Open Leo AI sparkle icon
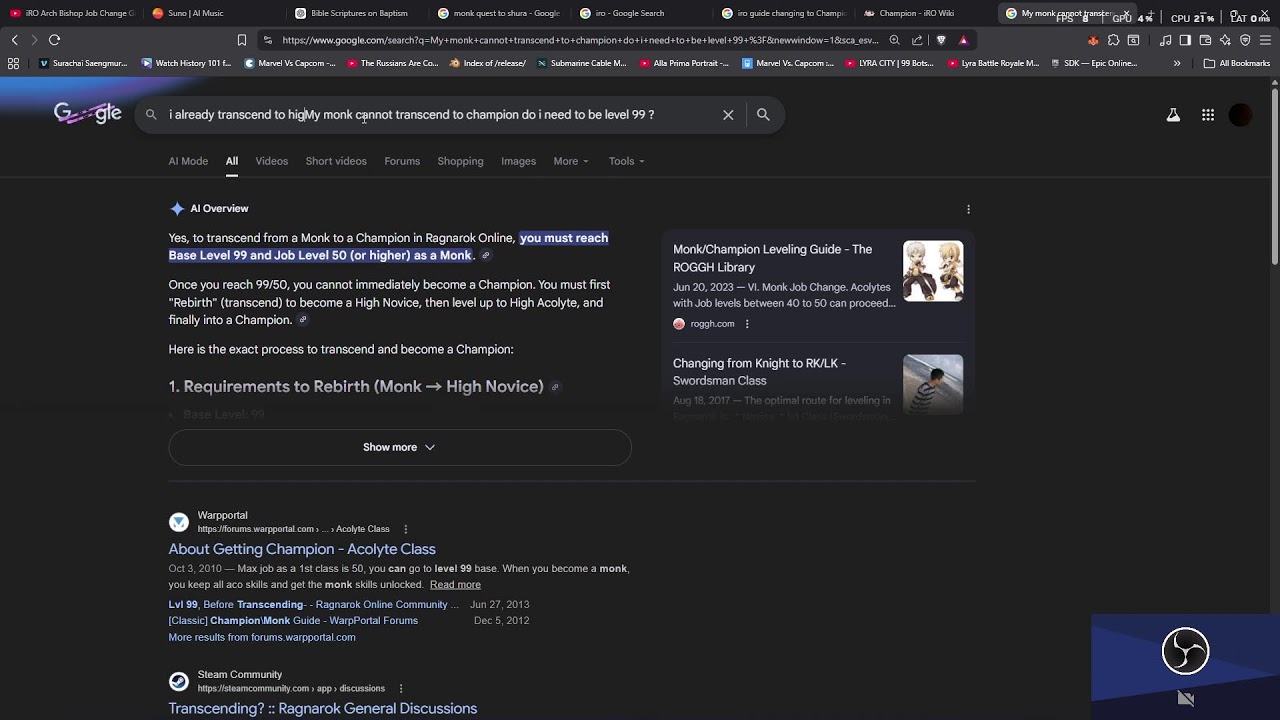 [1225, 40]
